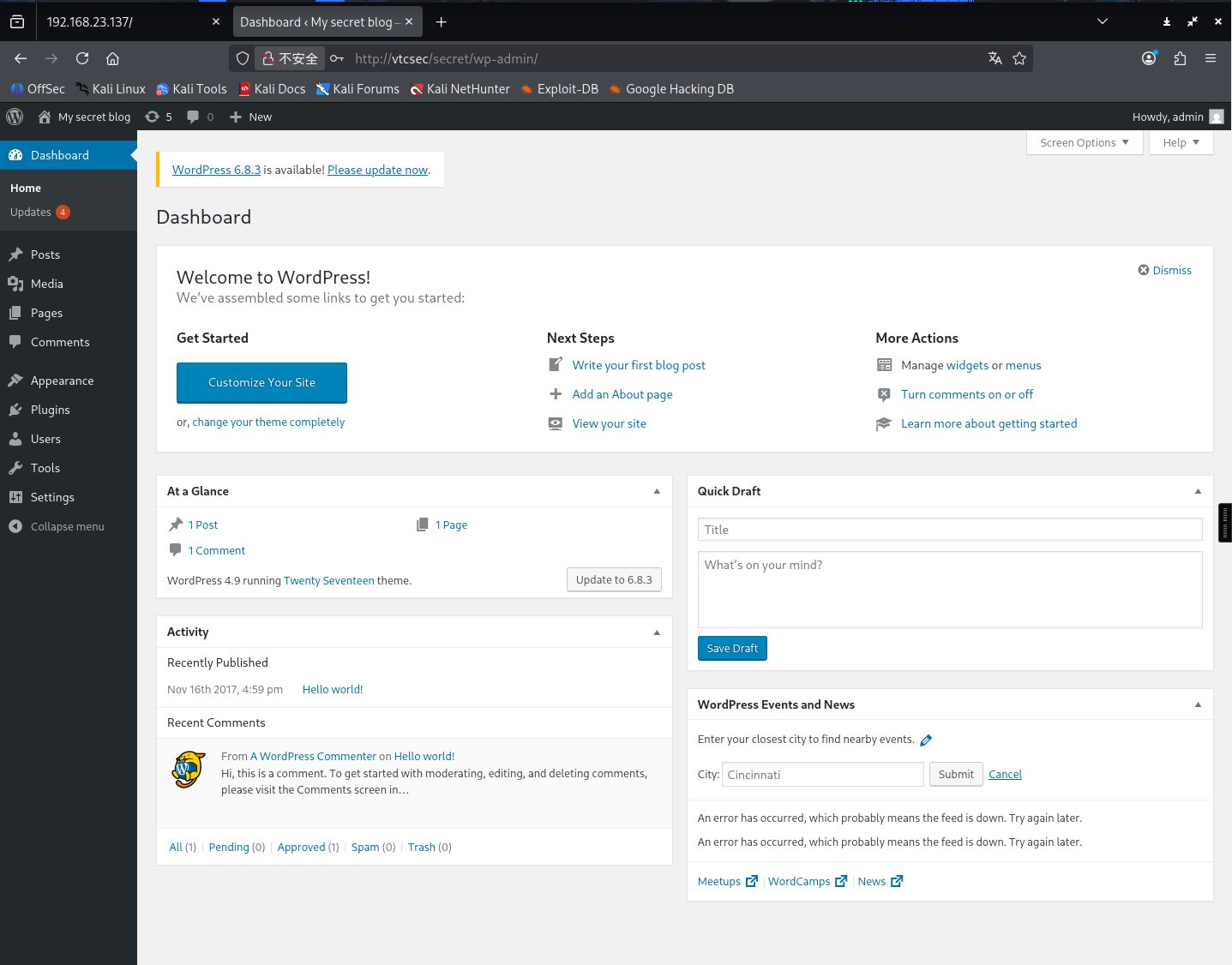Screen dimensions: 1232x965
Task: Click the Quick Draft Title field
Action: coord(949,530)
